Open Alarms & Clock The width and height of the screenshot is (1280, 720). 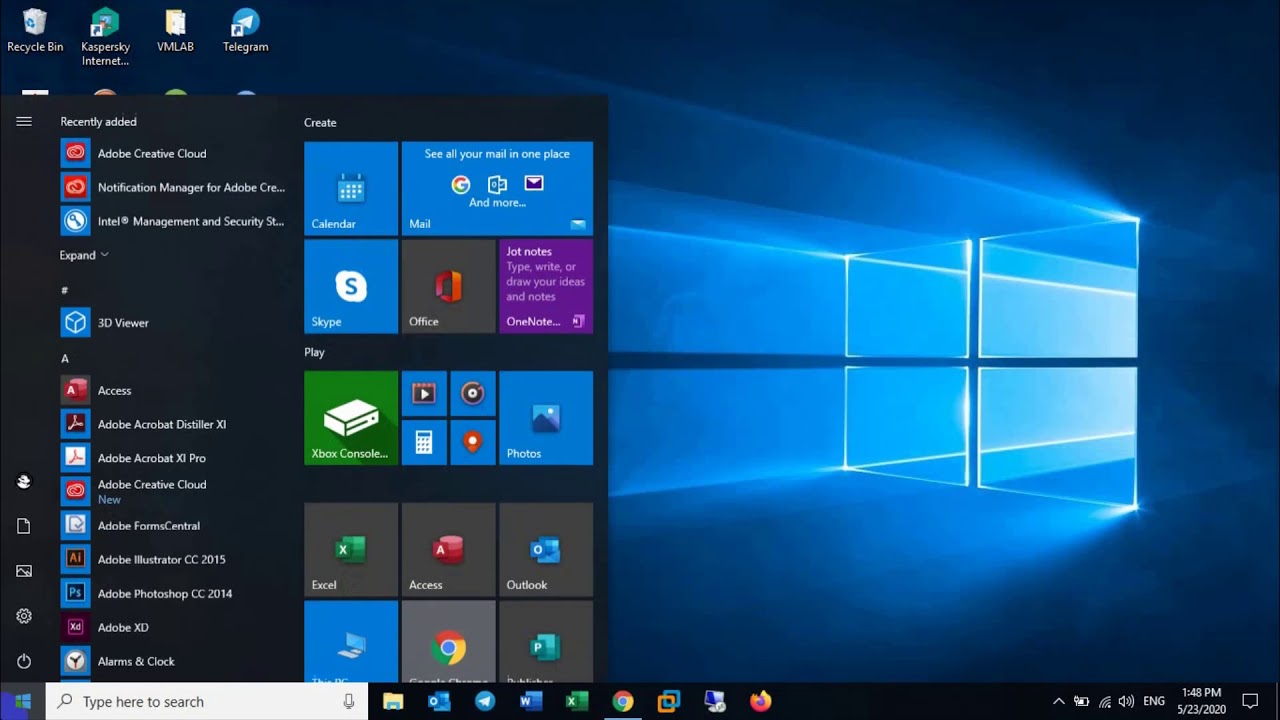(x=173, y=661)
